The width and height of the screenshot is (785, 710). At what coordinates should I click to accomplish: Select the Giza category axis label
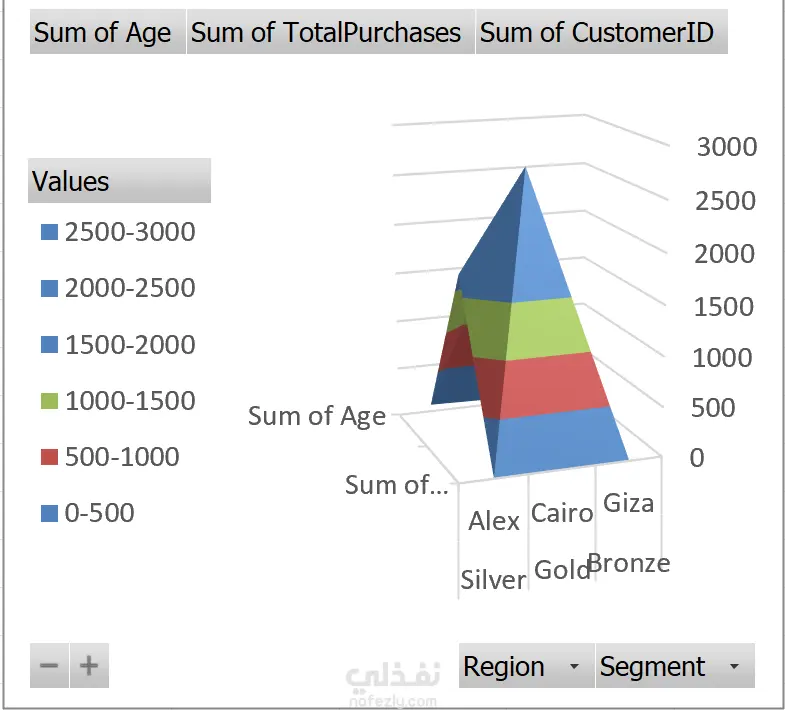point(629,502)
